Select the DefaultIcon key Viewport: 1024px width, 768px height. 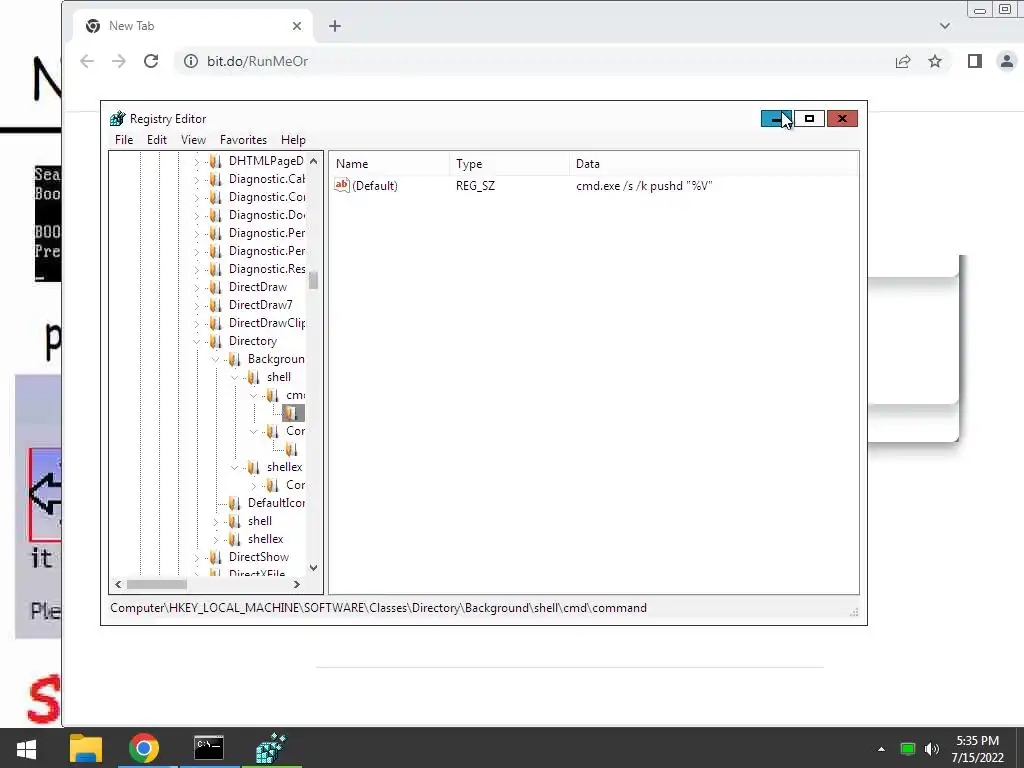(276, 503)
